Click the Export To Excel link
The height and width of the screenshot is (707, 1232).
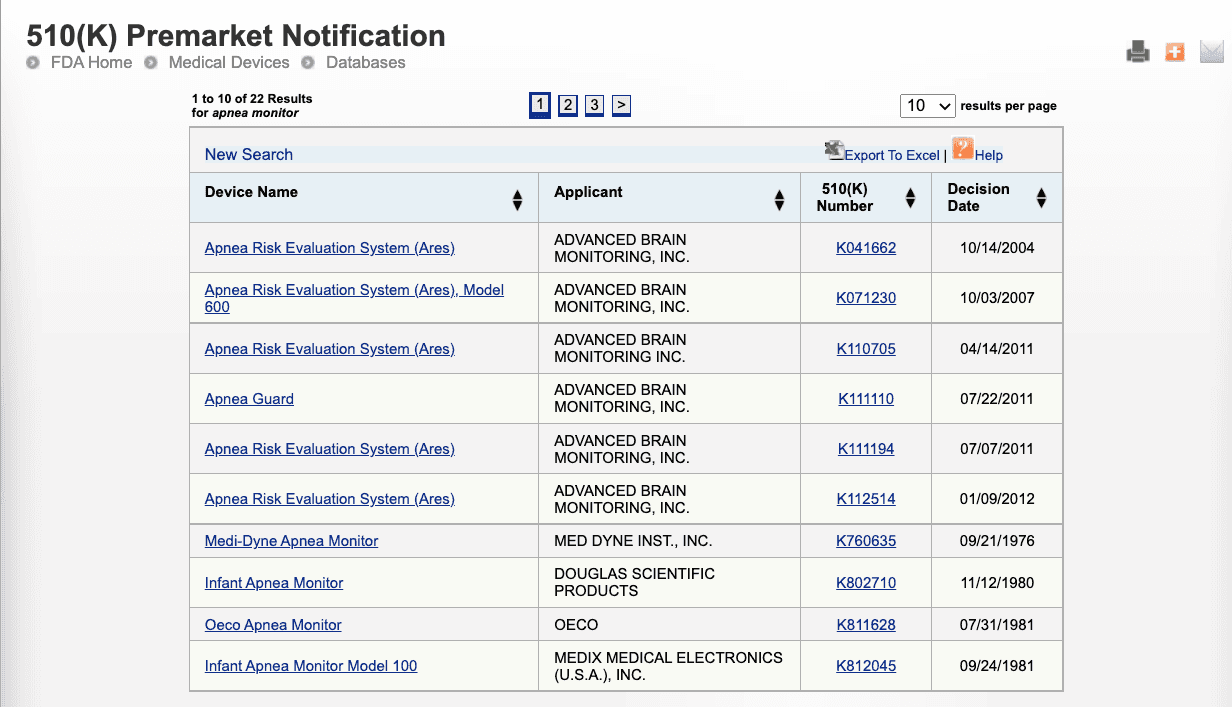point(892,155)
